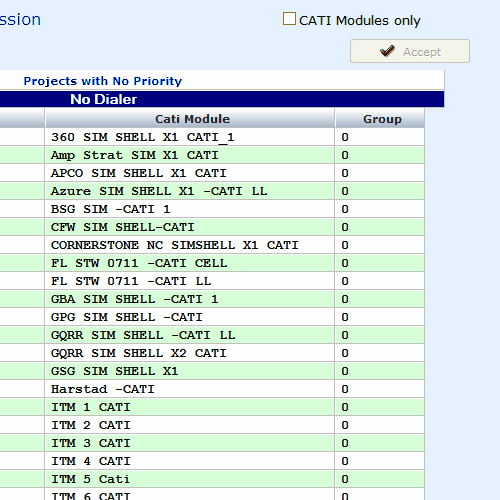Viewport: 500px width, 500px height.
Task: Select the GBA SIM SHELL -CATI 1 row
Action: coord(212,299)
